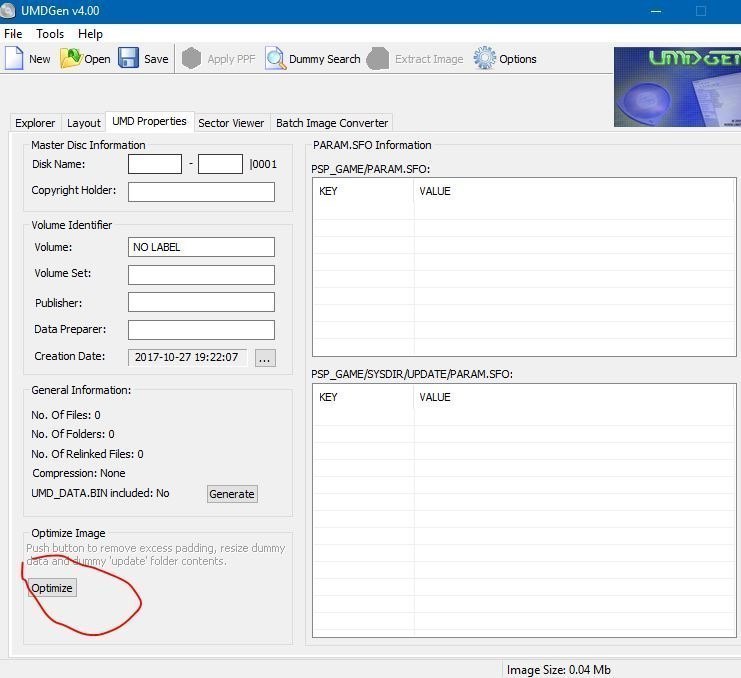Click VALUE column header in UPDATE/PARAM.SFO table
The width and height of the screenshot is (741, 678).
[x=574, y=397]
